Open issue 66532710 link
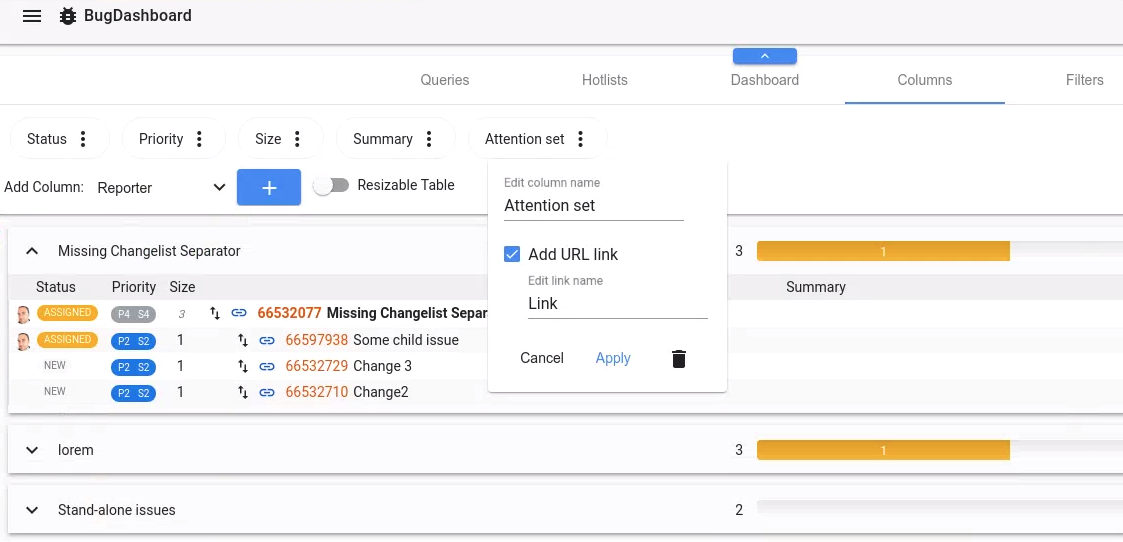Viewport: 1123px width, 542px height. coord(317,392)
